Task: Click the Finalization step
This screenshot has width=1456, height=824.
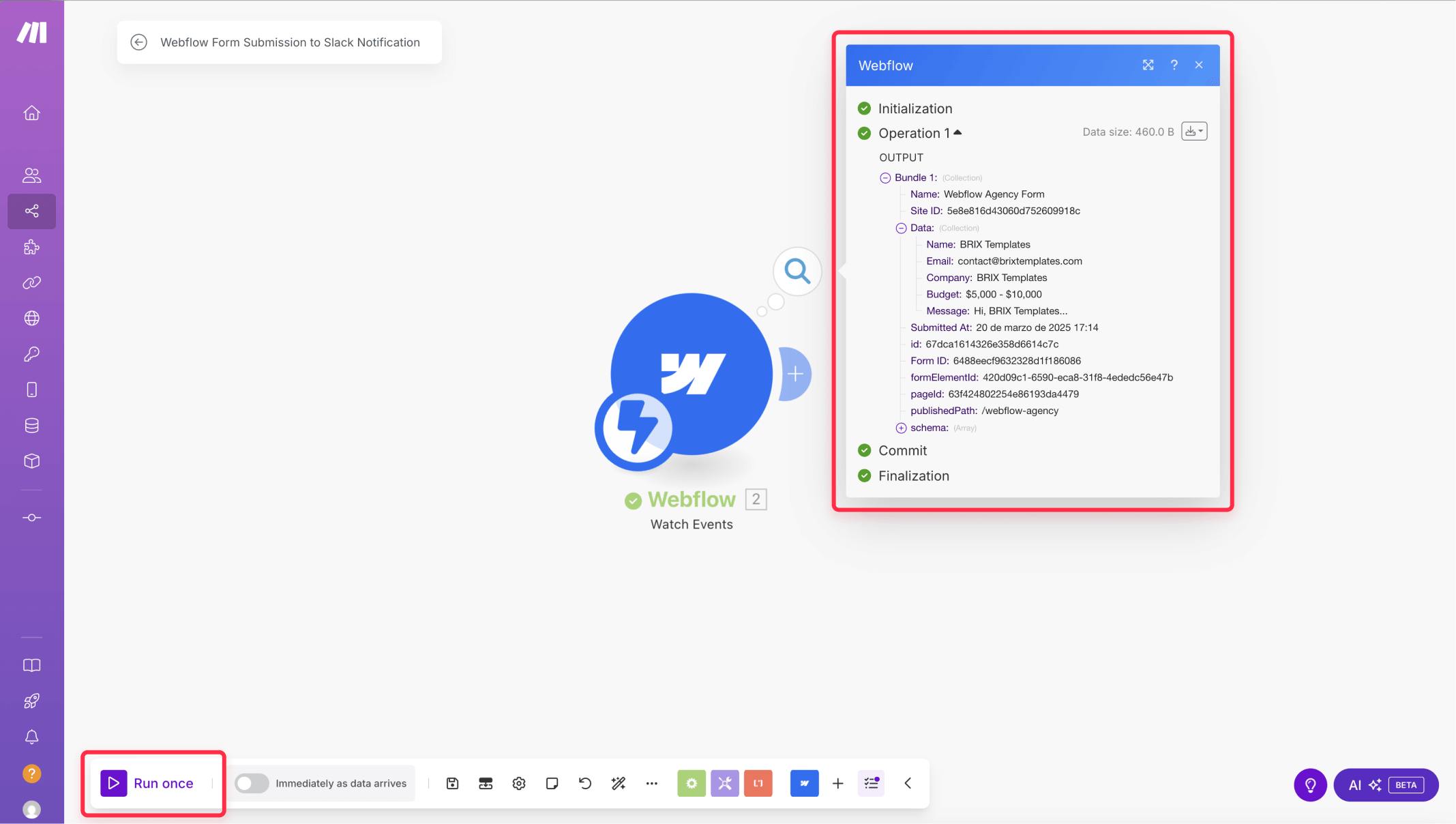Action: tap(913, 476)
